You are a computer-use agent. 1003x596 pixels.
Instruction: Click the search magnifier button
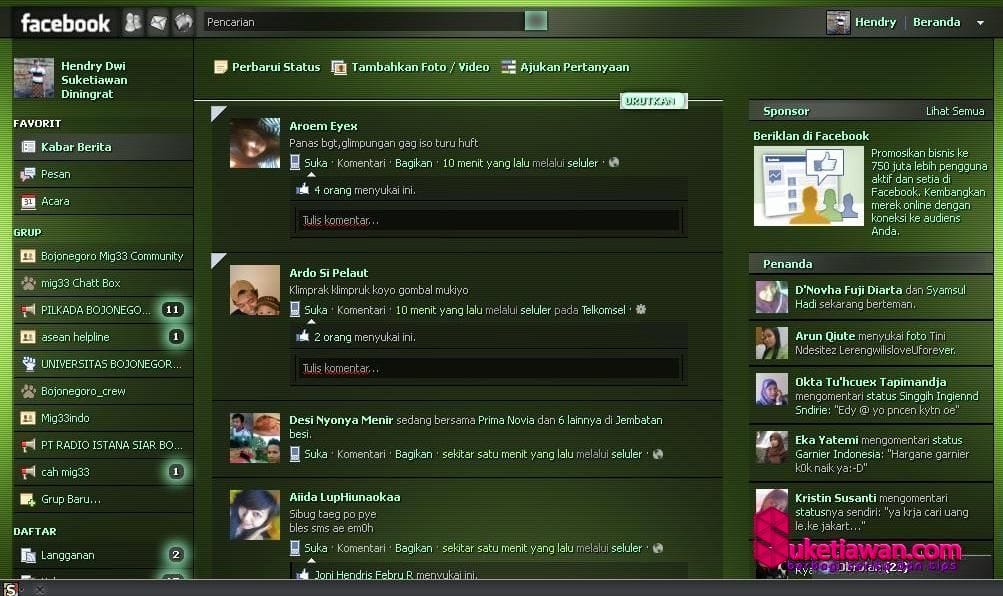tap(536, 21)
